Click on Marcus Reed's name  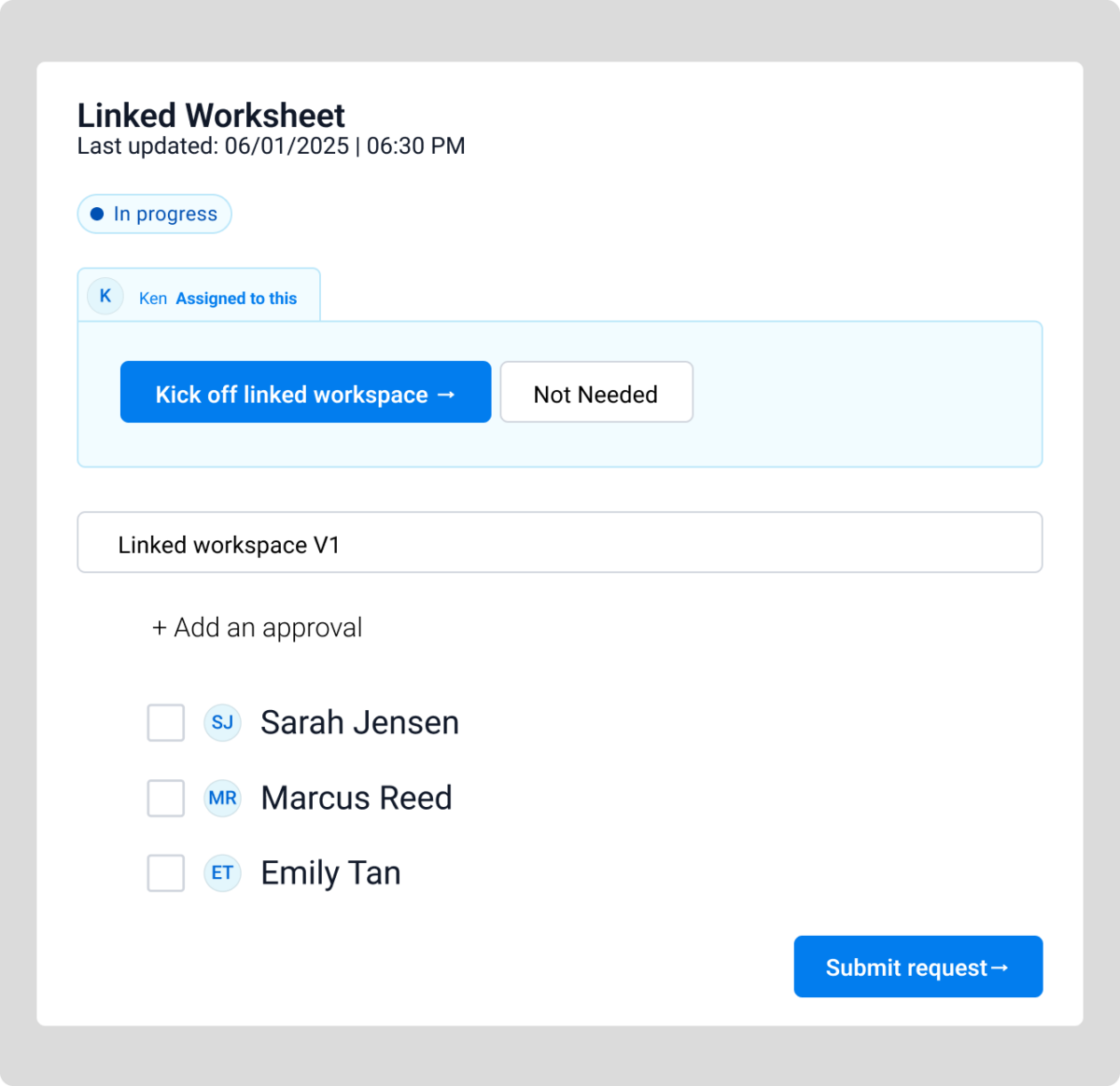coord(357,799)
